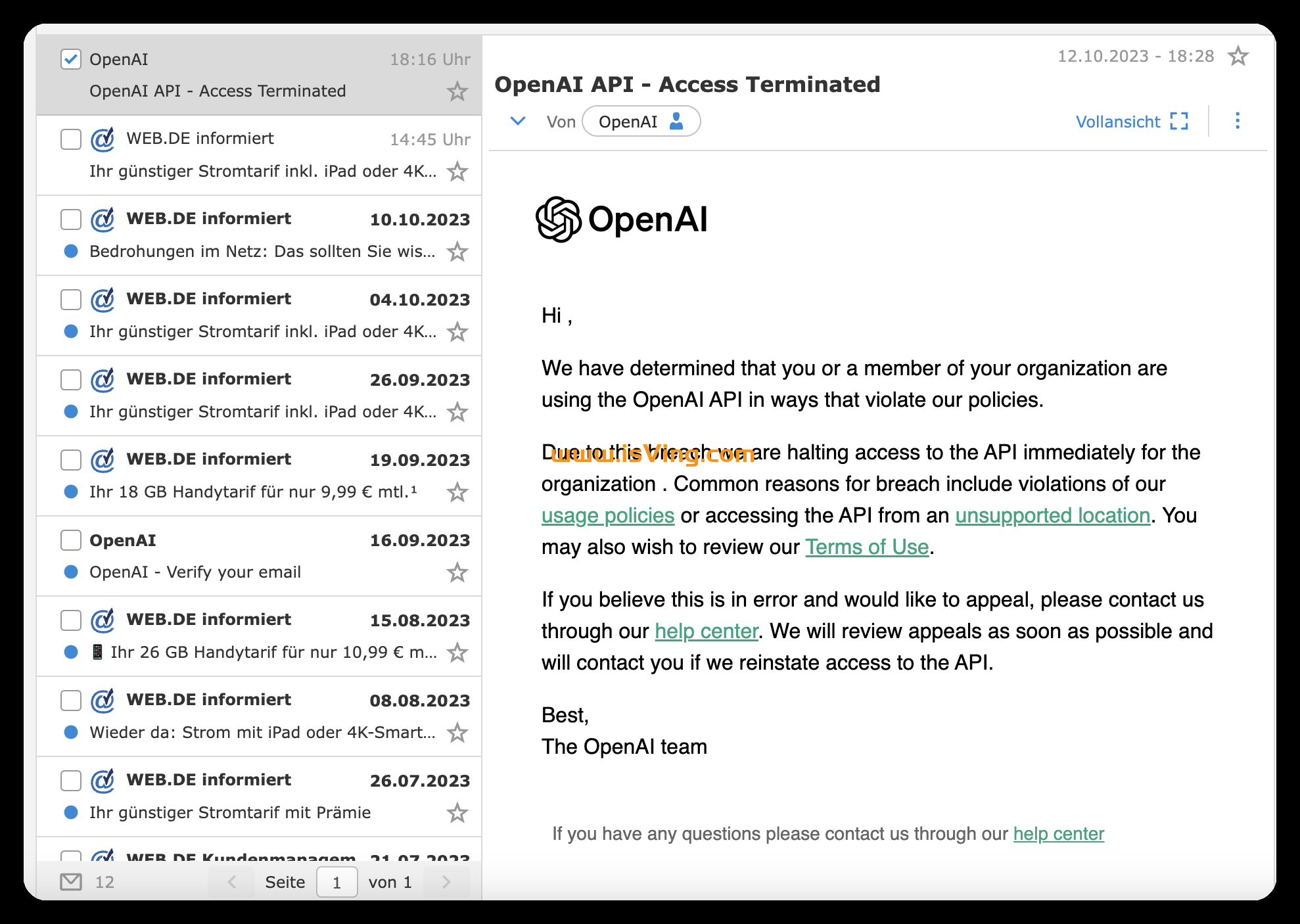Click the previous page arrow in pagination
This screenshot has height=924, width=1300.
pyautogui.click(x=231, y=881)
